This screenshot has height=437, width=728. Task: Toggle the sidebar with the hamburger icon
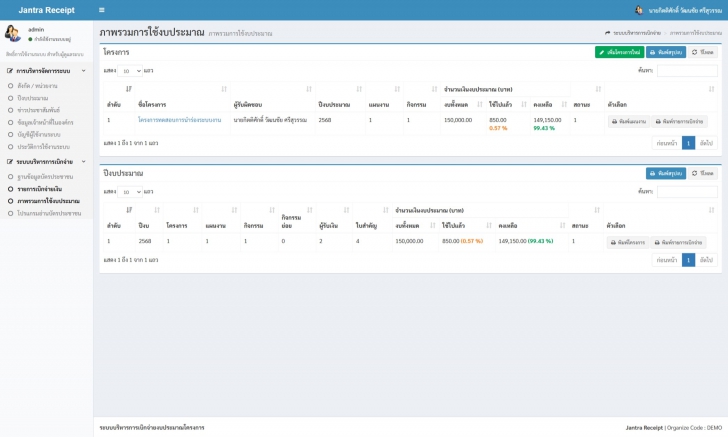[x=102, y=10]
